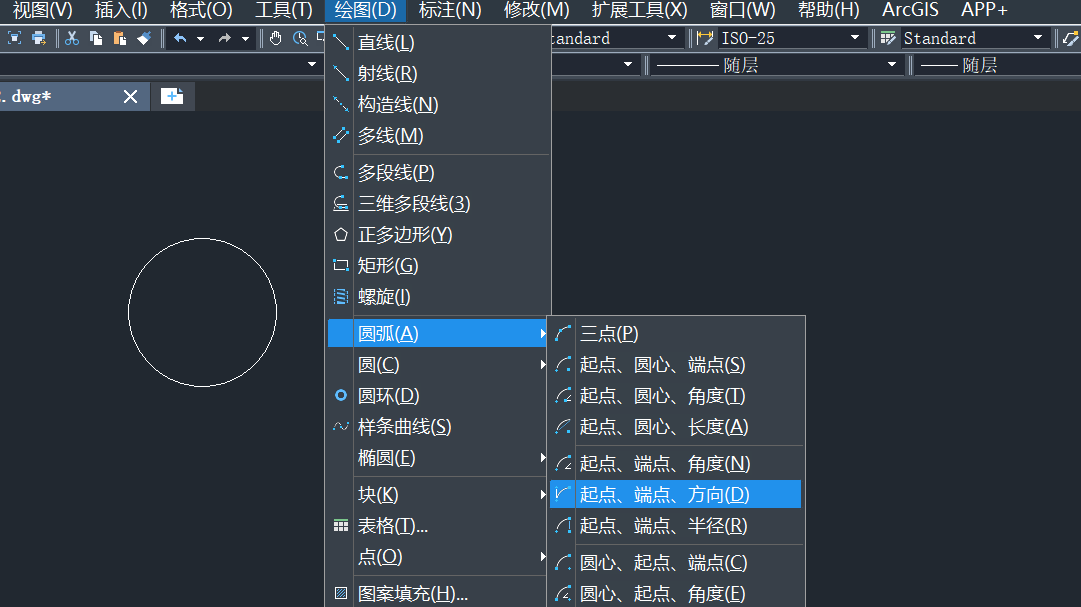Open the ArcGIS menu
This screenshot has height=607, width=1081.
tap(910, 10)
